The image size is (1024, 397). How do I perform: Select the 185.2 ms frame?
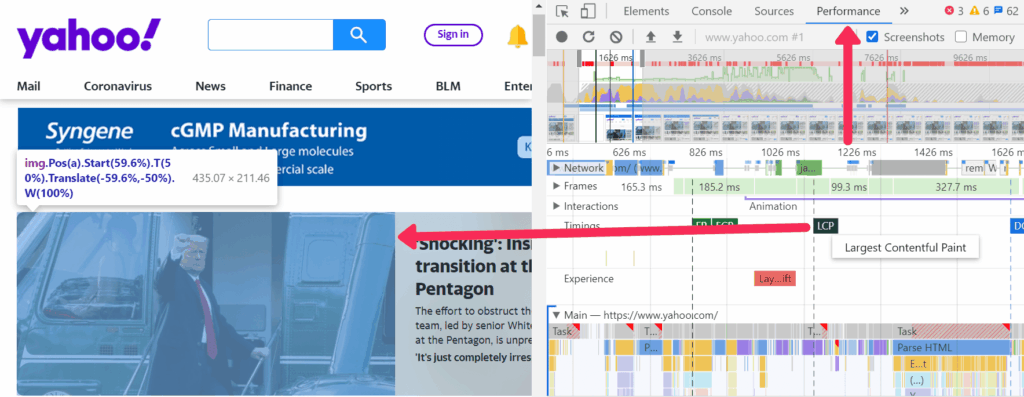(x=719, y=187)
